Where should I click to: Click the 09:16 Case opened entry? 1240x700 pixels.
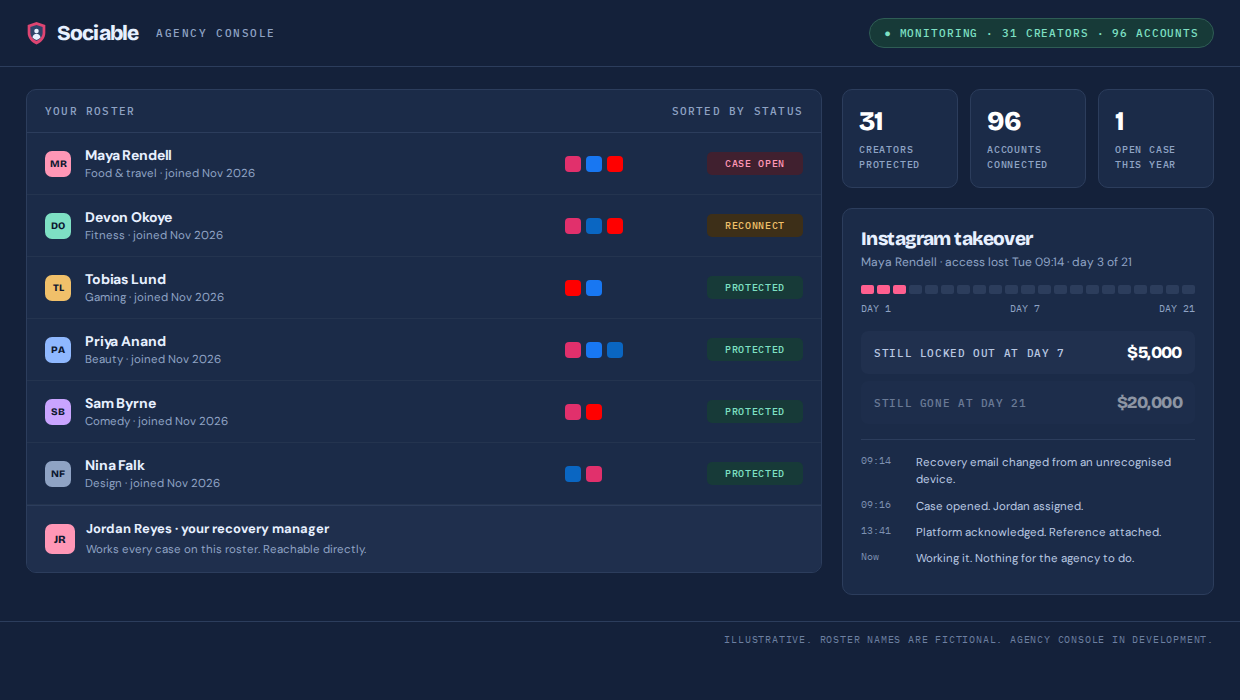(x=1028, y=506)
